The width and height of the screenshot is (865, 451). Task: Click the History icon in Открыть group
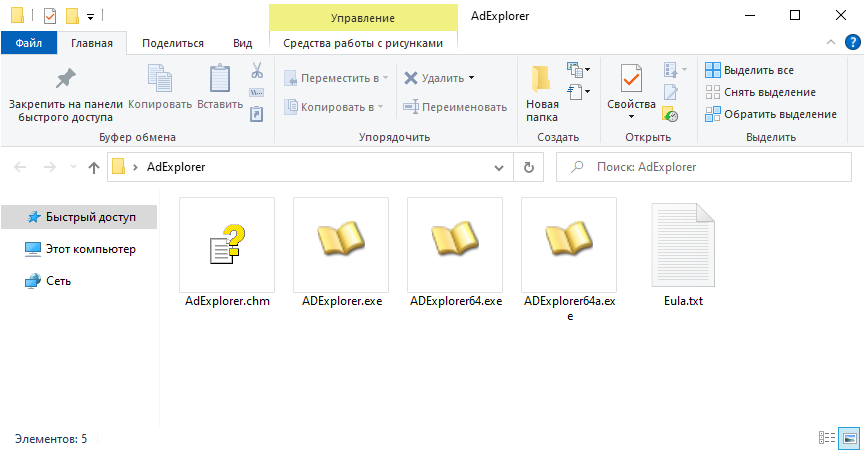[670, 115]
